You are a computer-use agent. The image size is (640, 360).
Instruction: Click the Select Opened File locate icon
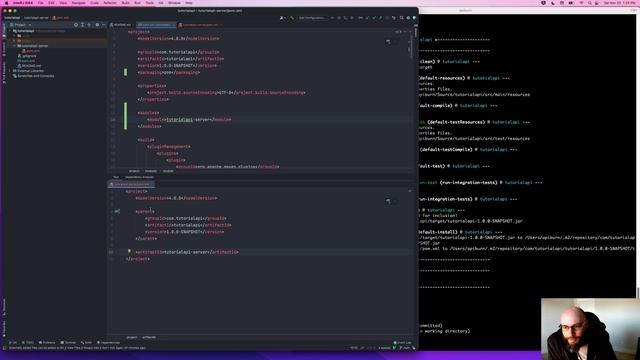[x=76, y=25]
